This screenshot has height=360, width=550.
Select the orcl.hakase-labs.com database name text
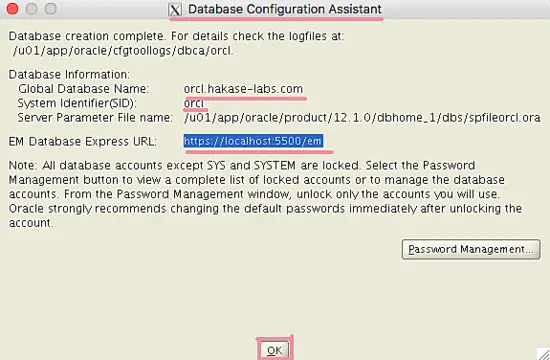(x=243, y=89)
